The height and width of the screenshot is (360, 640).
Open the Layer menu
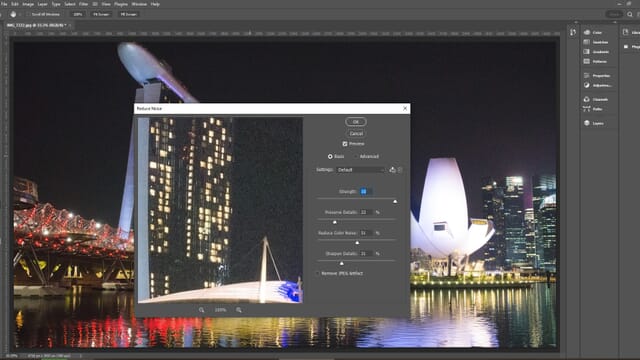[42, 4]
